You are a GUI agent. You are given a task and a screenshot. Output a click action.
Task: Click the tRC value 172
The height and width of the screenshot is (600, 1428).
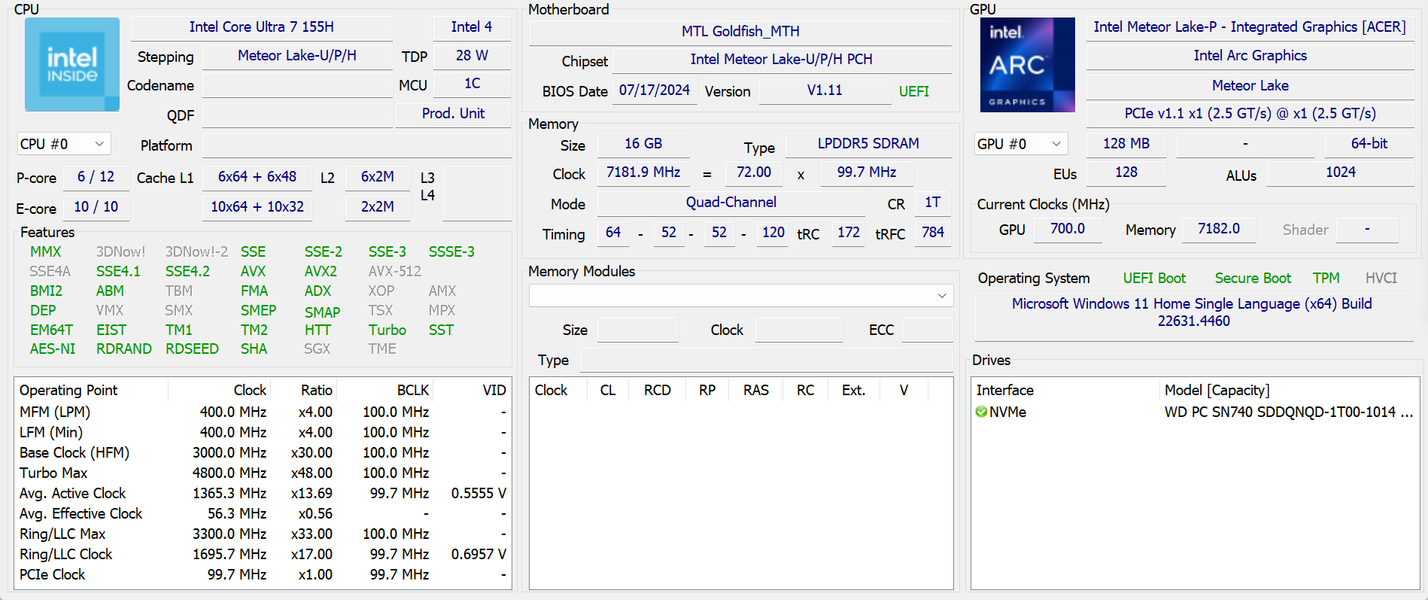point(849,233)
